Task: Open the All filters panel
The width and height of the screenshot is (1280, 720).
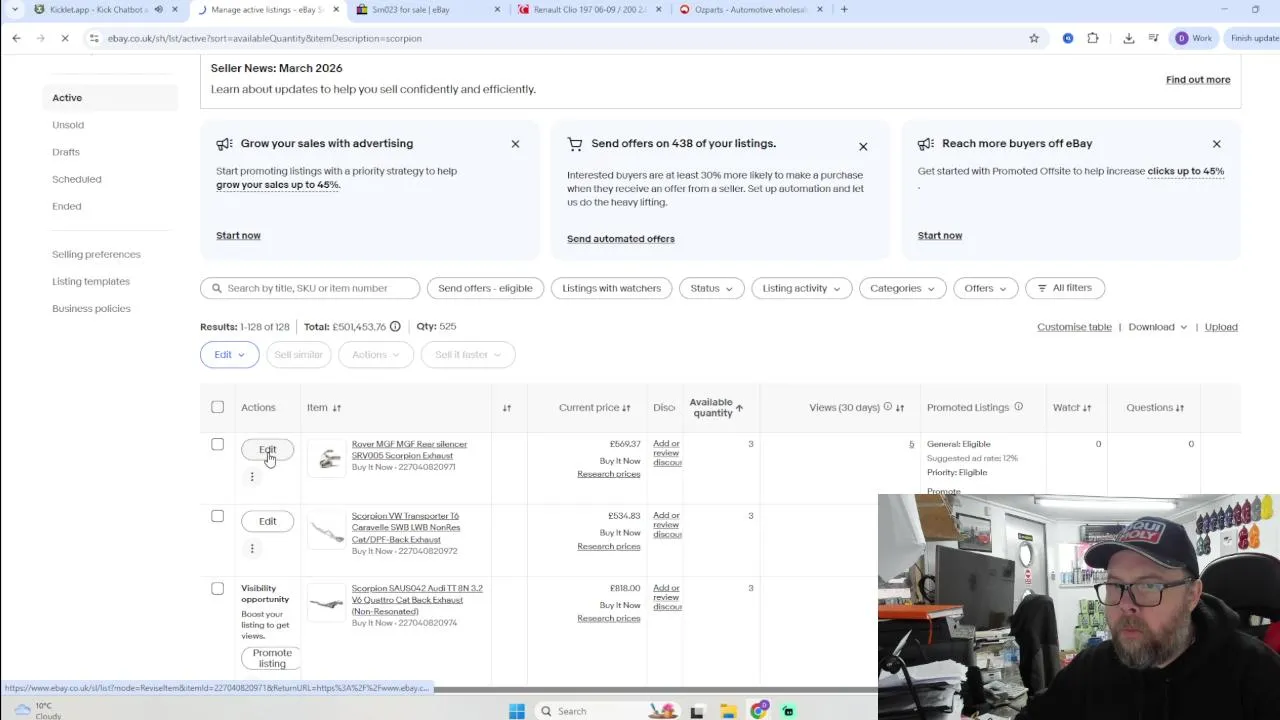Action: 1065,288
